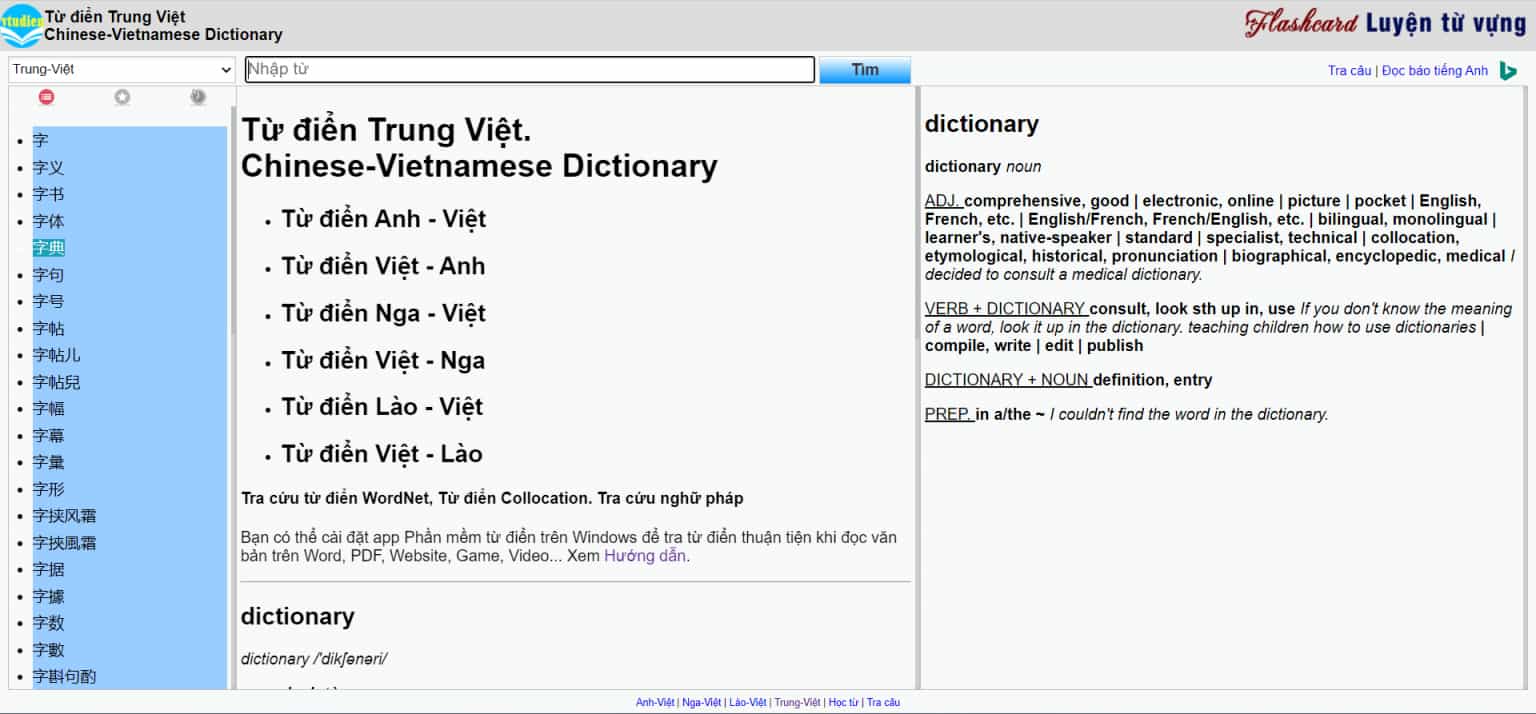Screen dimensions: 1536x714
Task: Click the PREP. collocation heading
Action: pyautogui.click(x=949, y=414)
